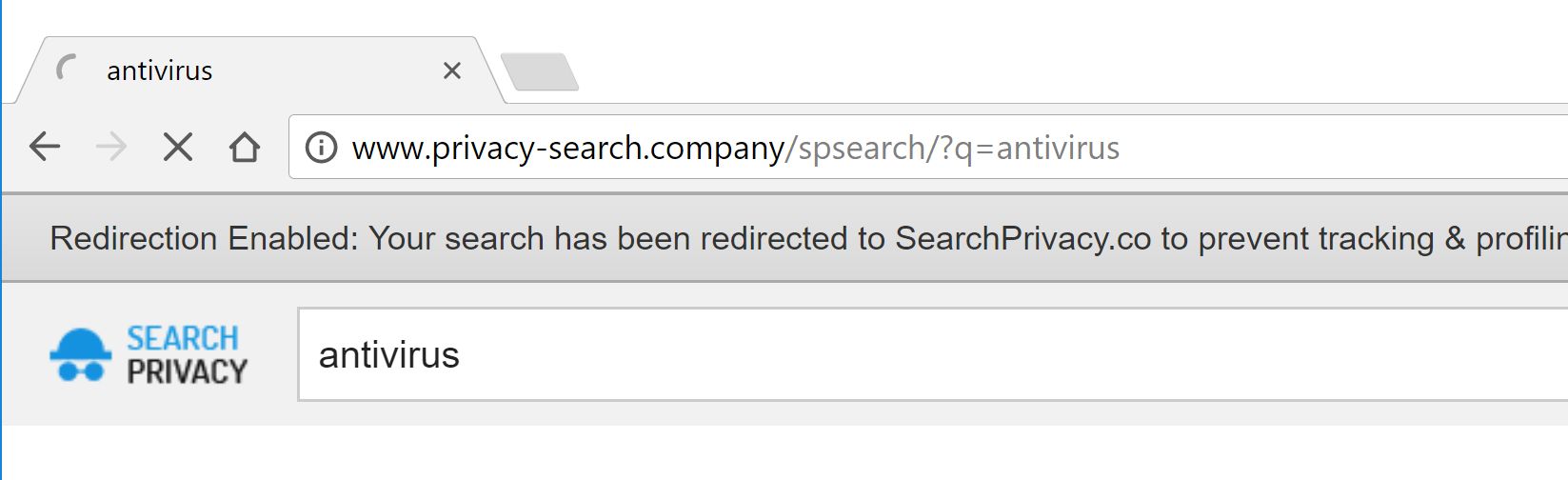Screen dimensions: 1568x480
Task: Click the Redirection Enabled label in the notice bar
Action: 203,238
